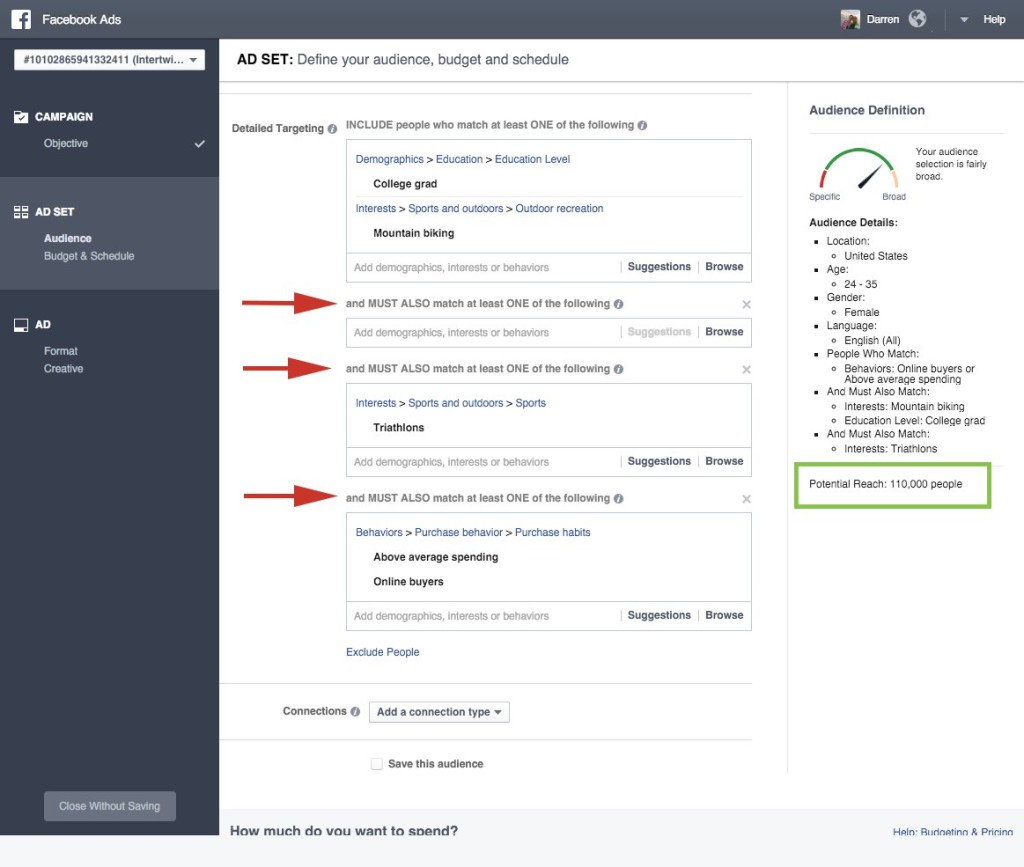Viewport: 1024px width, 867px height.
Task: Click Darren's profile picture thumbnail
Action: point(850,19)
